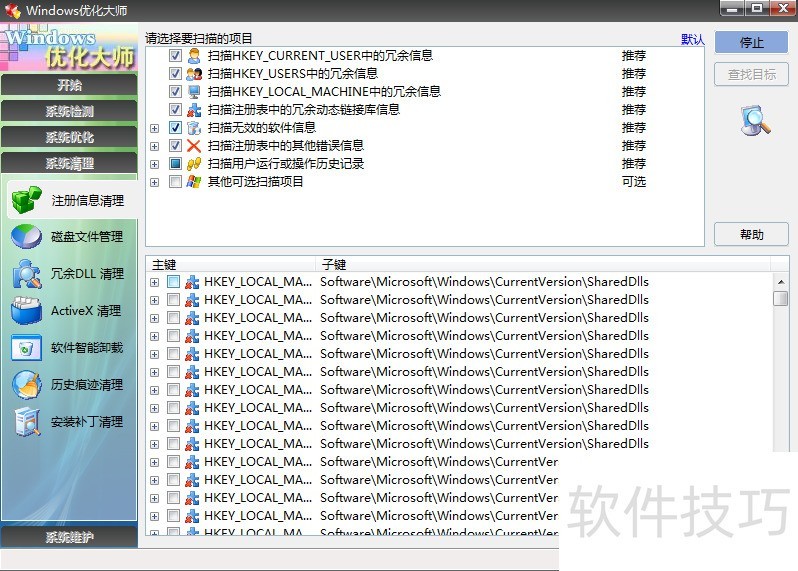Check the second result row checkbox
This screenshot has height=571, width=798.
click(174, 300)
